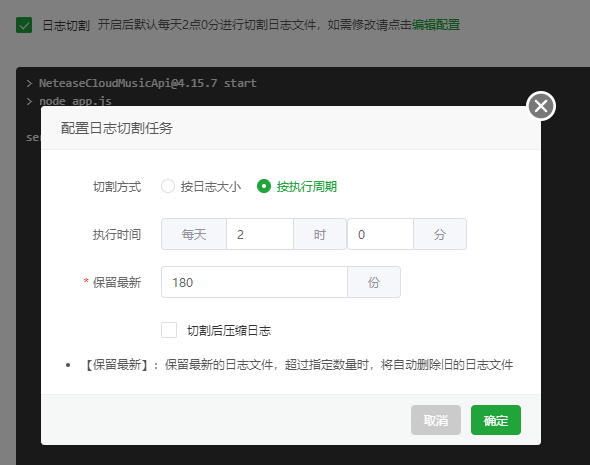This screenshot has width=590, height=465.
Task: Enable the 切割后压缩日志 checkbox
Action: pos(169,330)
